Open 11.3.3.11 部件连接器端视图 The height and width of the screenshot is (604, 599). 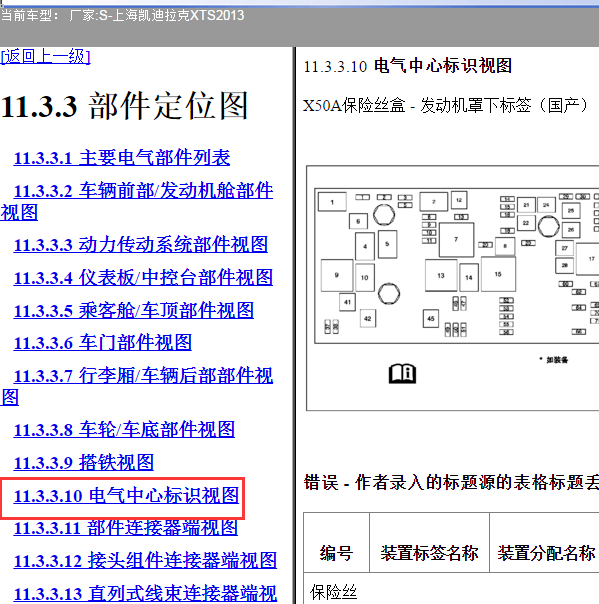click(126, 528)
